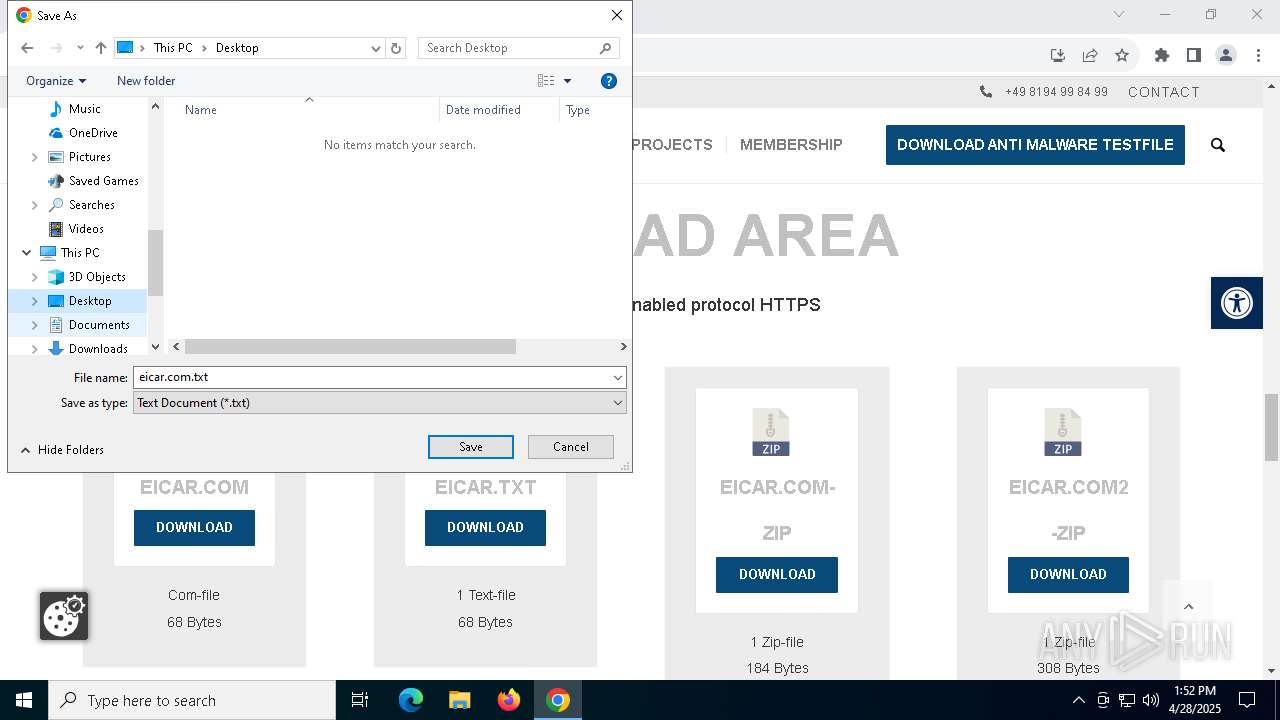This screenshot has height=720, width=1280.
Task: Collapse the This PC tree node
Action: click(27, 253)
